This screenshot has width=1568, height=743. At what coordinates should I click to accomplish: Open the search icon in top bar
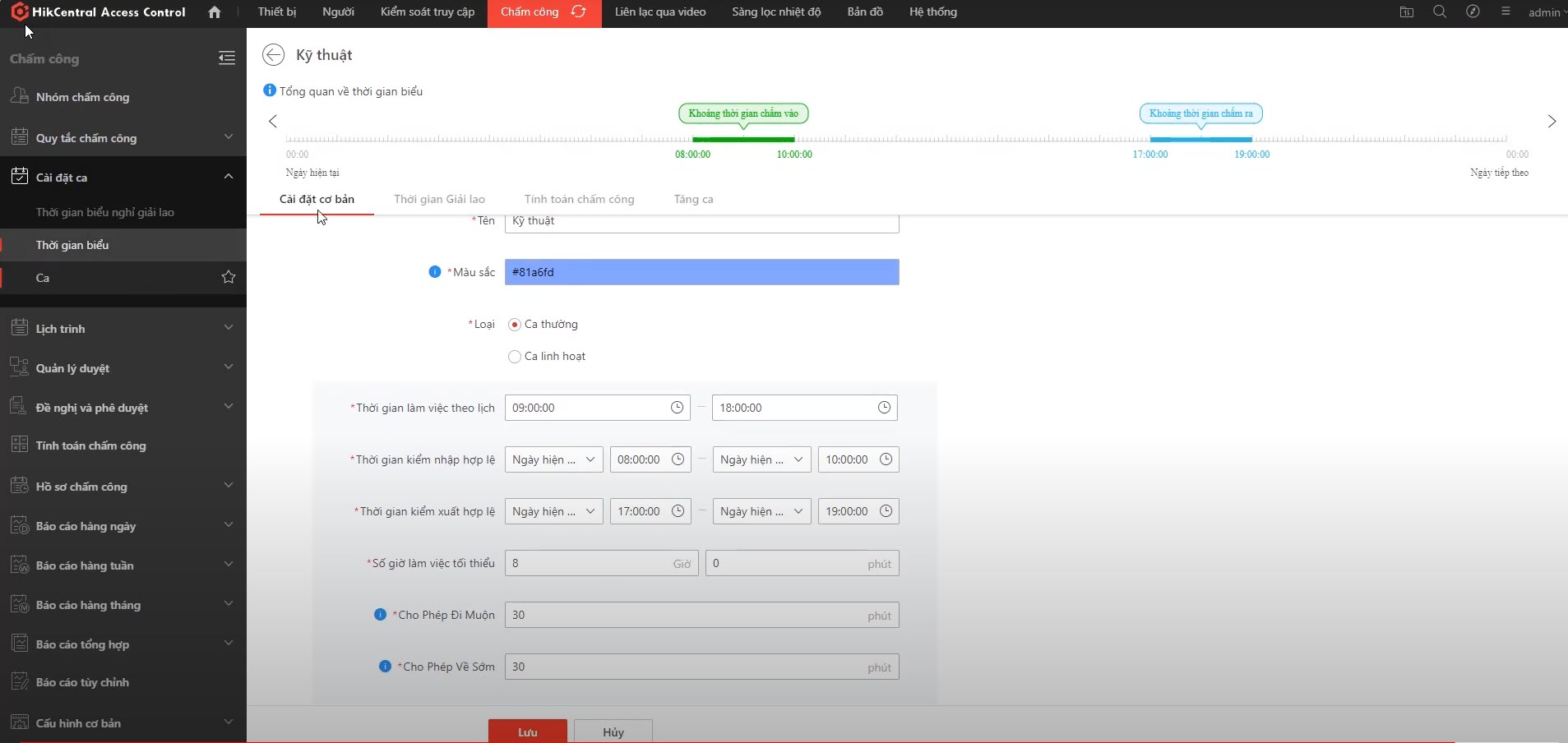pyautogui.click(x=1440, y=12)
